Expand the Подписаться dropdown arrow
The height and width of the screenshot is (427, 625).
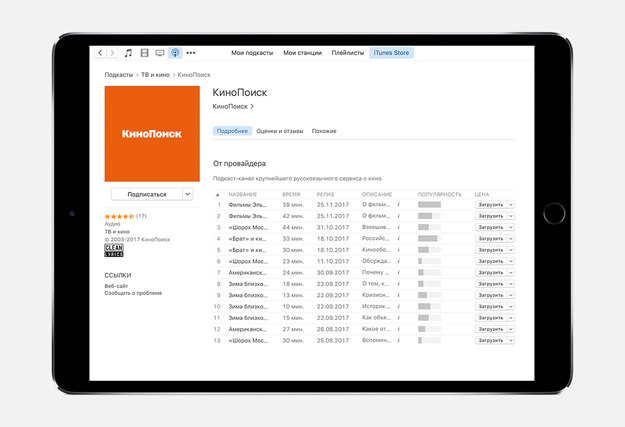click(x=187, y=194)
